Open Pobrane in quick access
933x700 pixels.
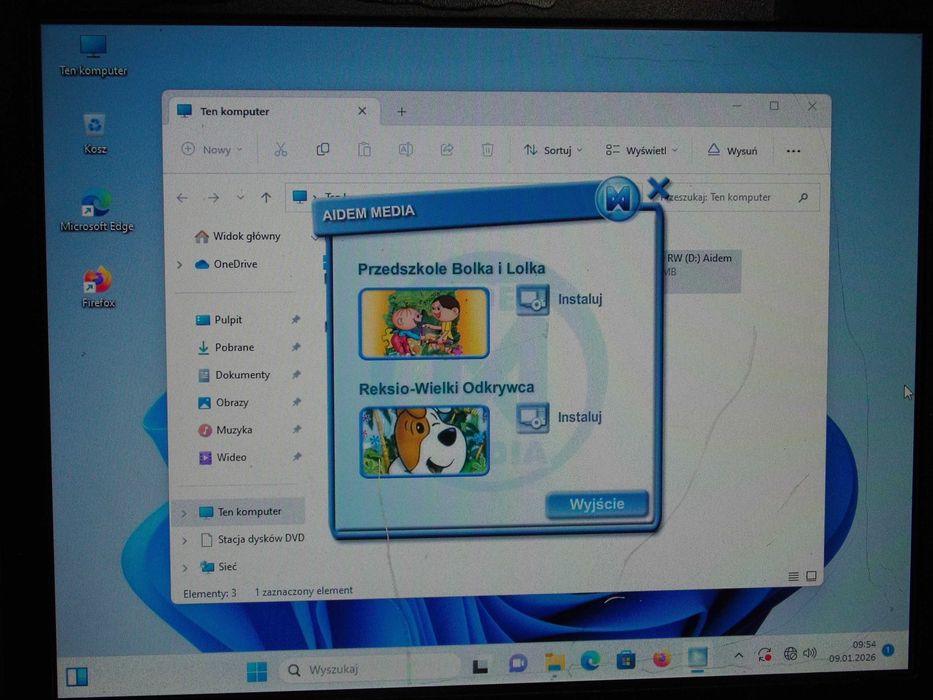click(226, 347)
